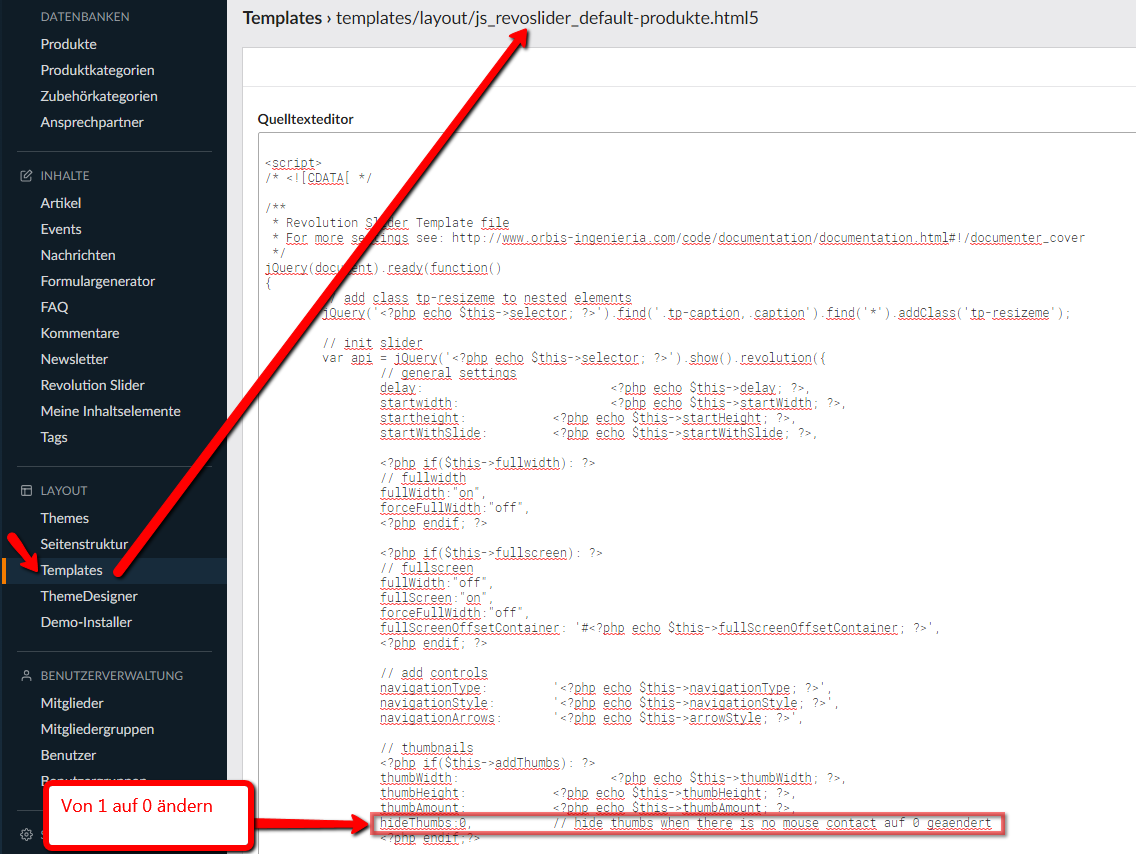The height and width of the screenshot is (854, 1136).
Task: Collapse the INHALTE section heading
Action: coord(65,176)
